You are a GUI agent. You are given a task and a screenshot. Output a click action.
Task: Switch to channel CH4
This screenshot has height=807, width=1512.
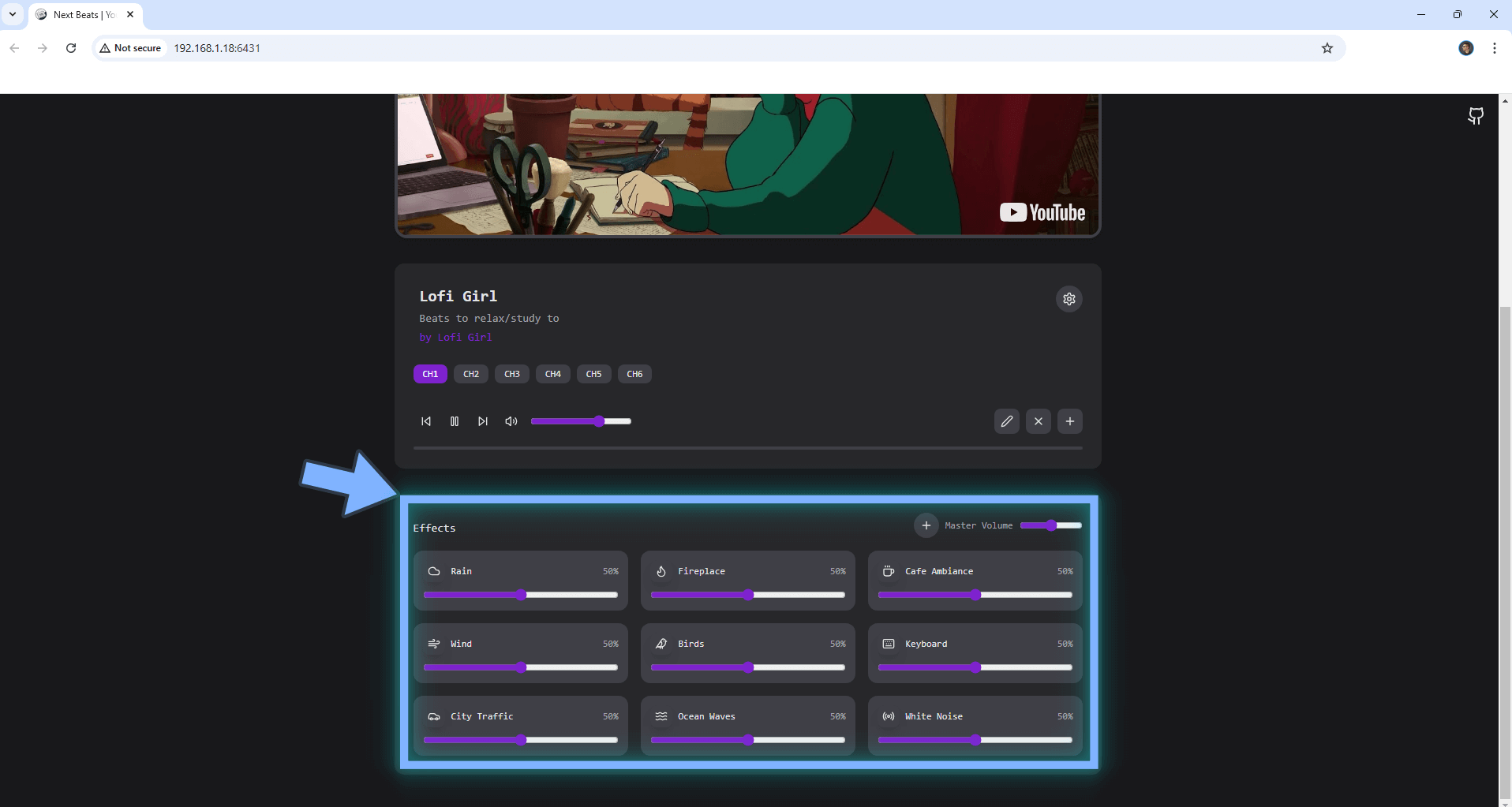point(553,374)
